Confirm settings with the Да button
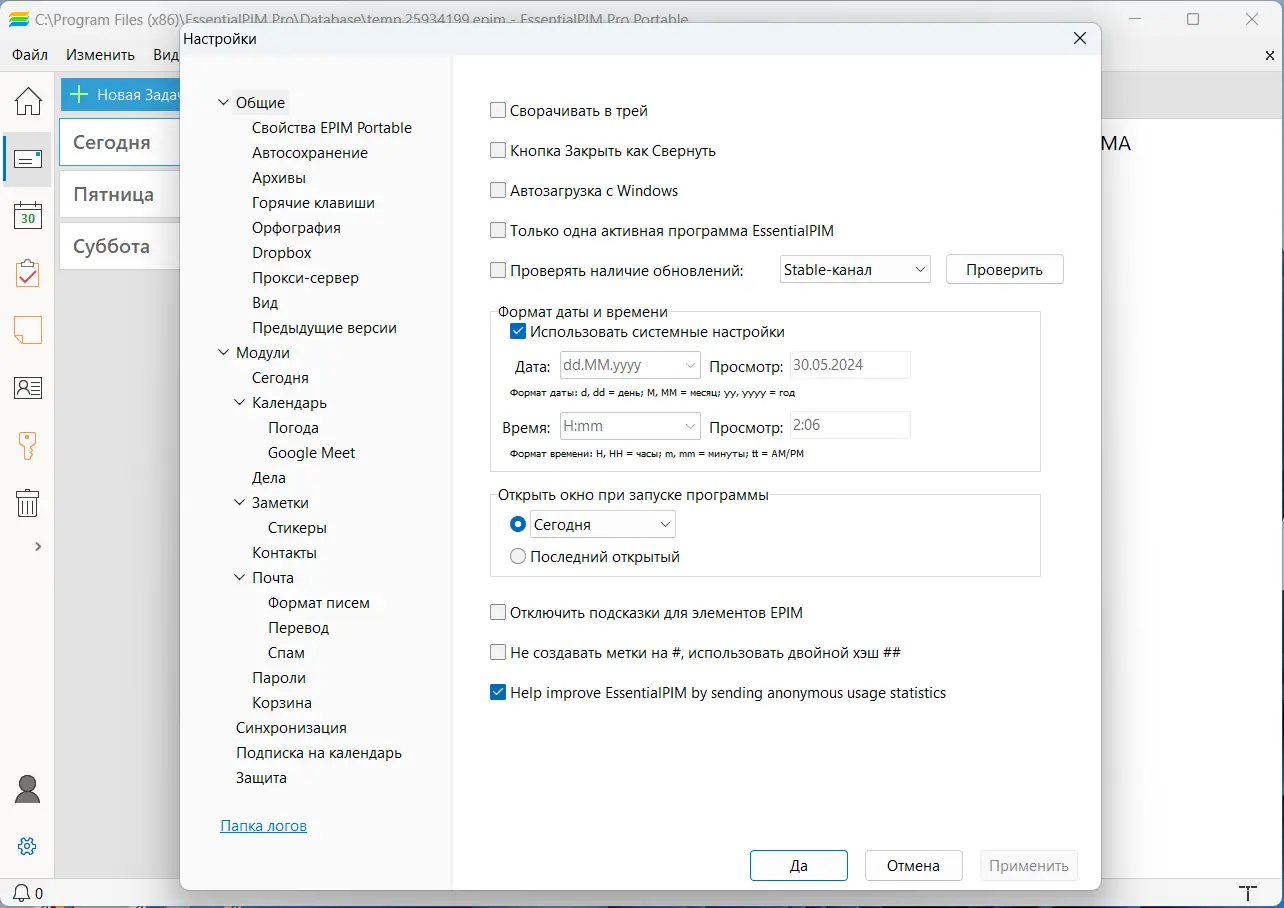The height and width of the screenshot is (908, 1284). pos(798,865)
